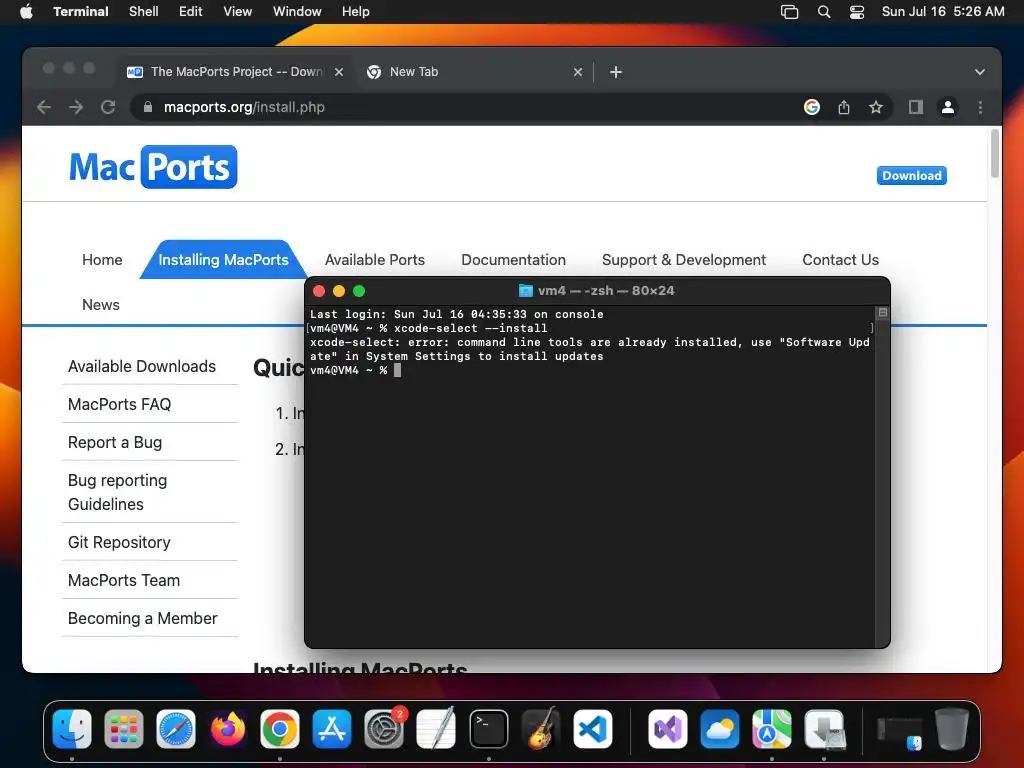Screen dimensions: 1024x768
Task: Open the Shell menu
Action: click(144, 12)
